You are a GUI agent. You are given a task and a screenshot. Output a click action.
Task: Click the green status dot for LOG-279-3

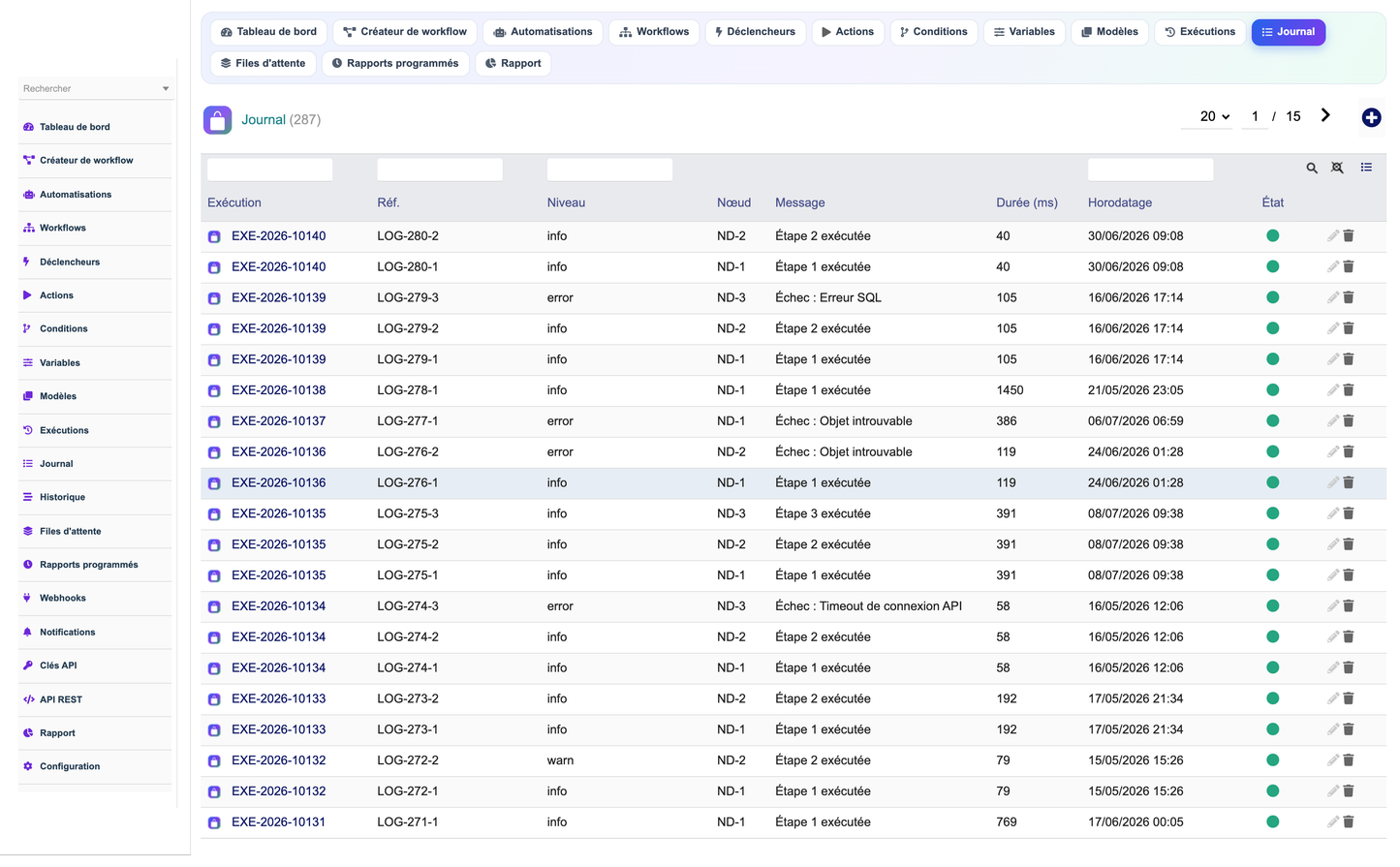pos(1272,297)
